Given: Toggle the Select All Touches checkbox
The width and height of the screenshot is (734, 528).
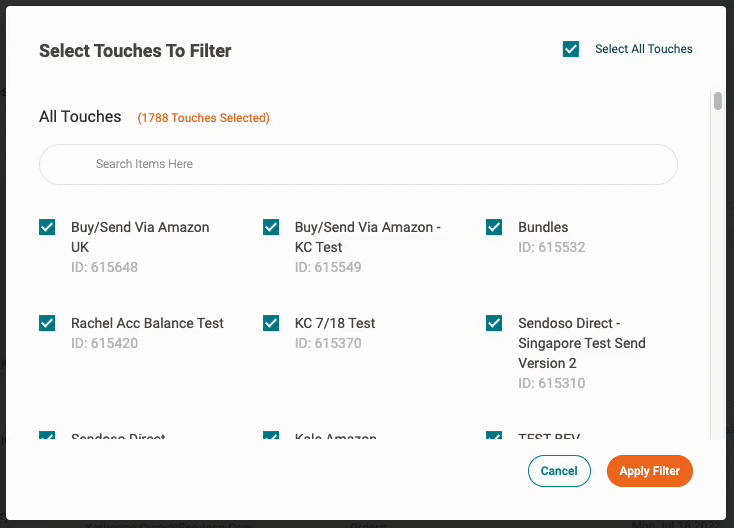Looking at the screenshot, I should click(x=571, y=49).
